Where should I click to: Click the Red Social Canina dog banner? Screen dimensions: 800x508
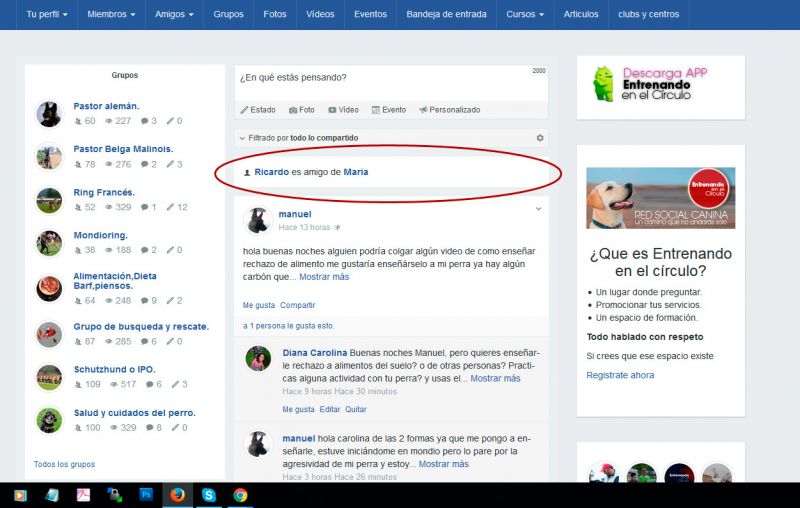pyautogui.click(x=661, y=198)
